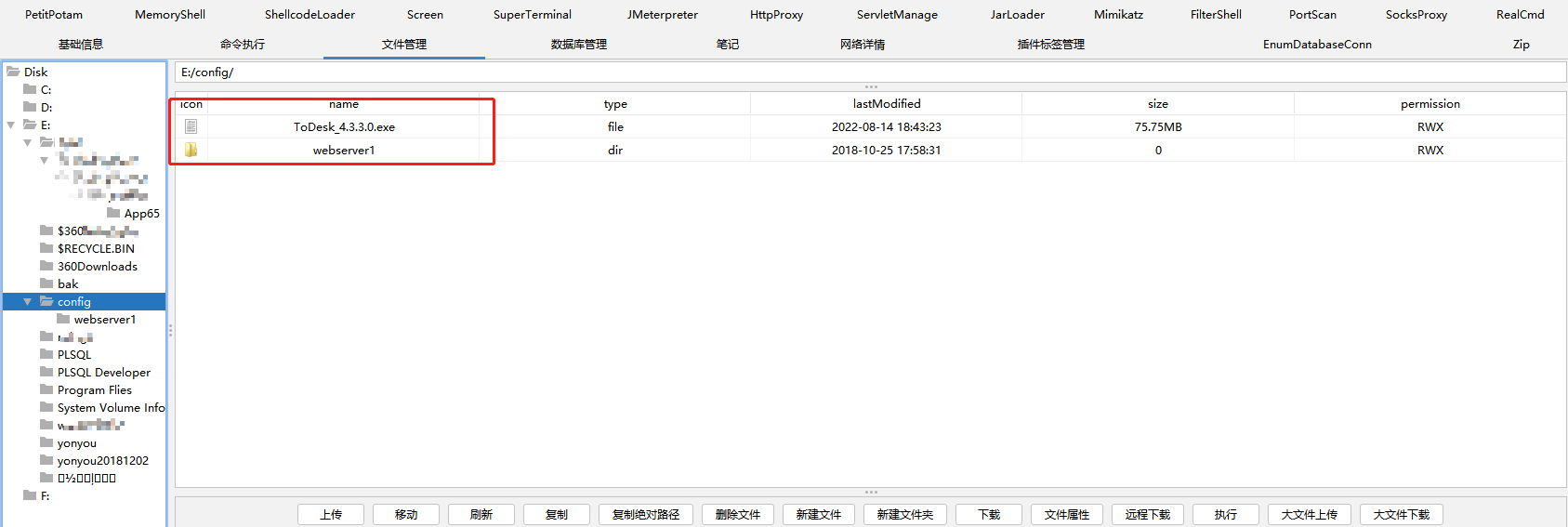Viewport: 1568px width, 527px height.
Task: Click the 删除文件 delete button
Action: pyautogui.click(x=738, y=514)
